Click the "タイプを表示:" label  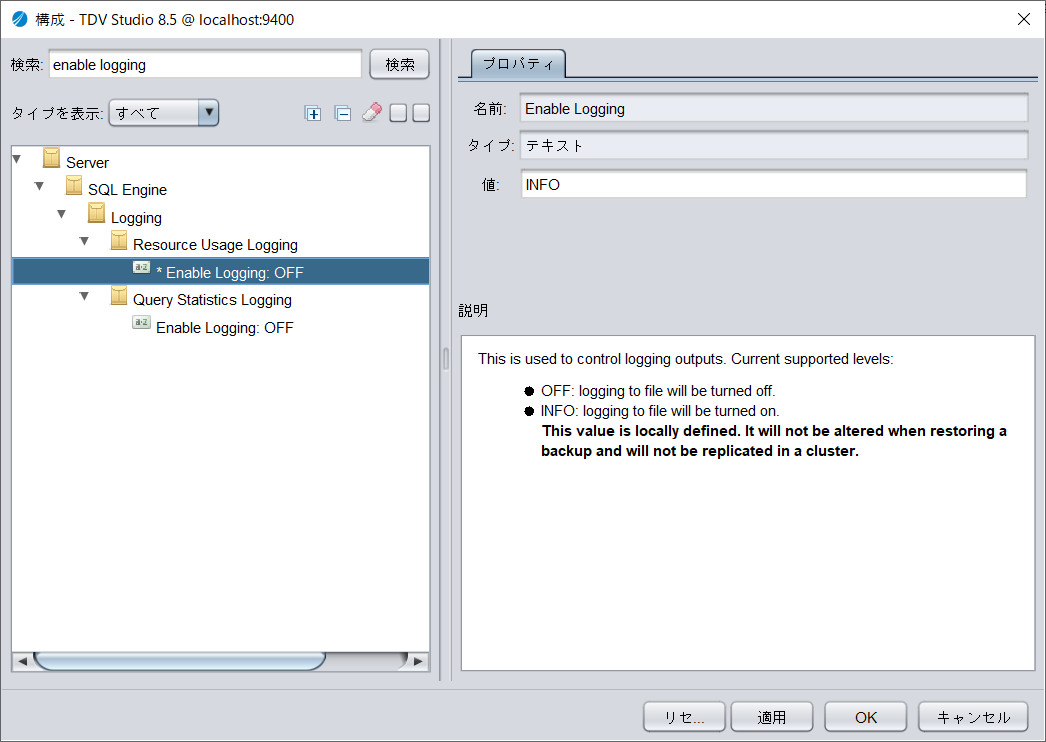tap(57, 113)
